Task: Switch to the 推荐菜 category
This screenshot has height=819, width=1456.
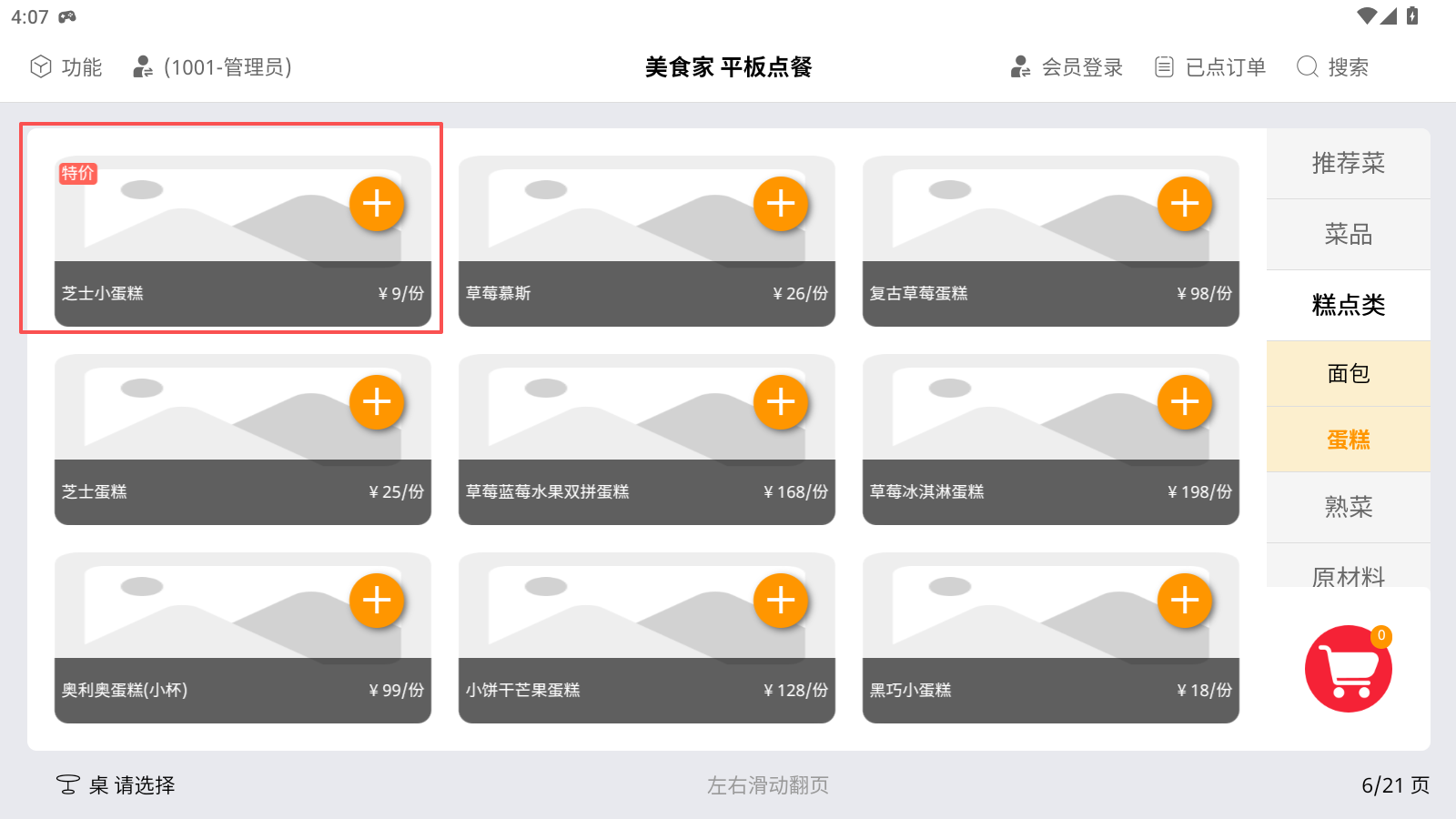Action: coord(1348,164)
